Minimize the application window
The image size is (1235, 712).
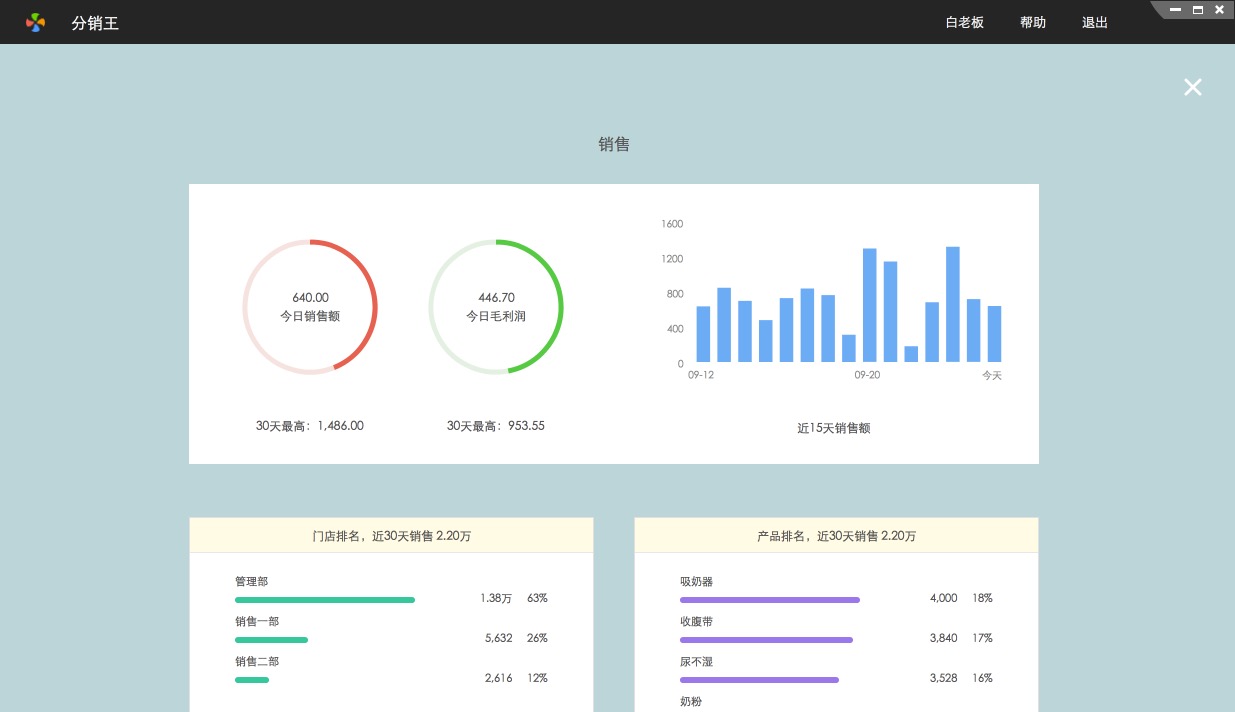[x=1176, y=10]
